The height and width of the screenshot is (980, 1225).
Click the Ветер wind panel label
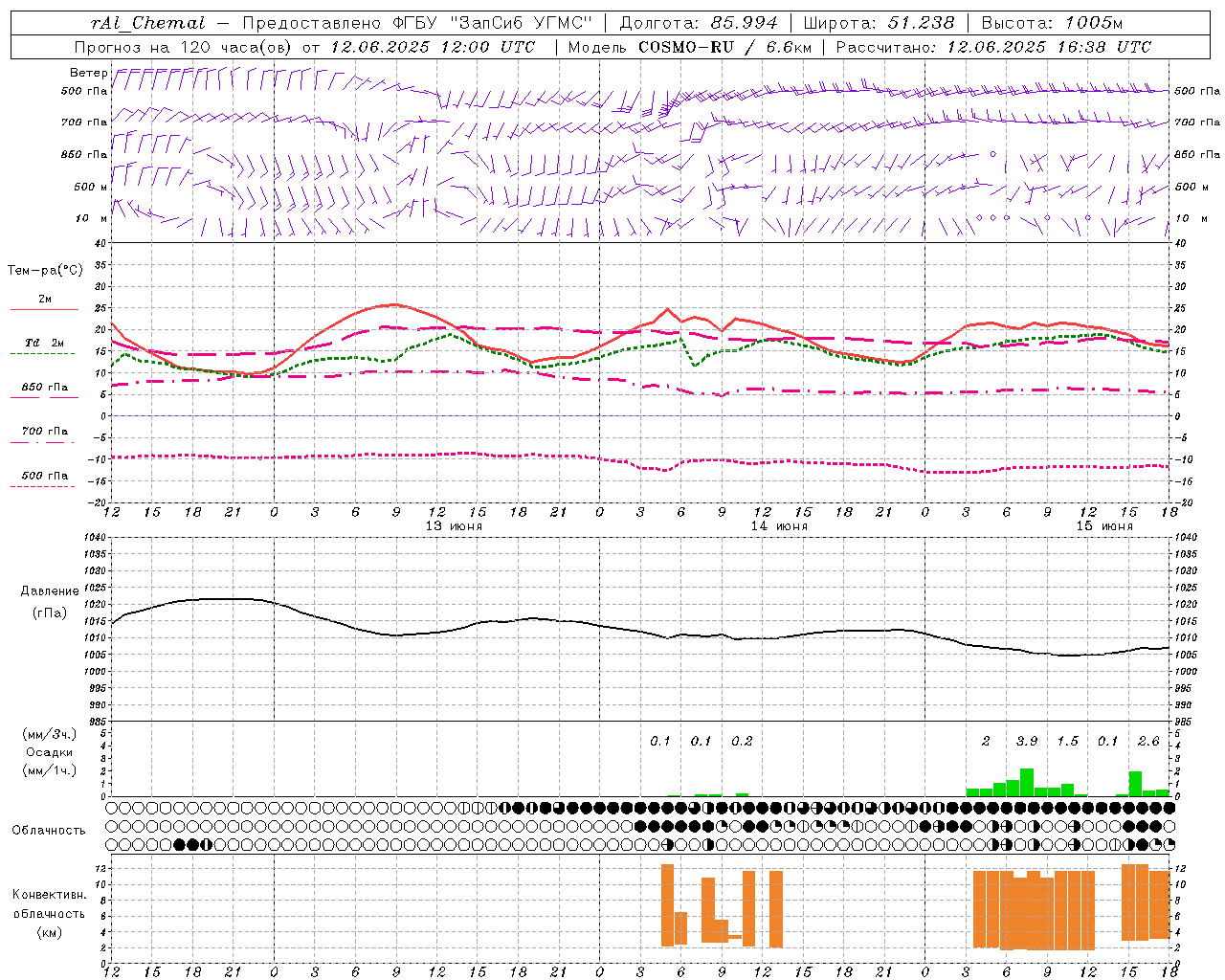click(88, 73)
